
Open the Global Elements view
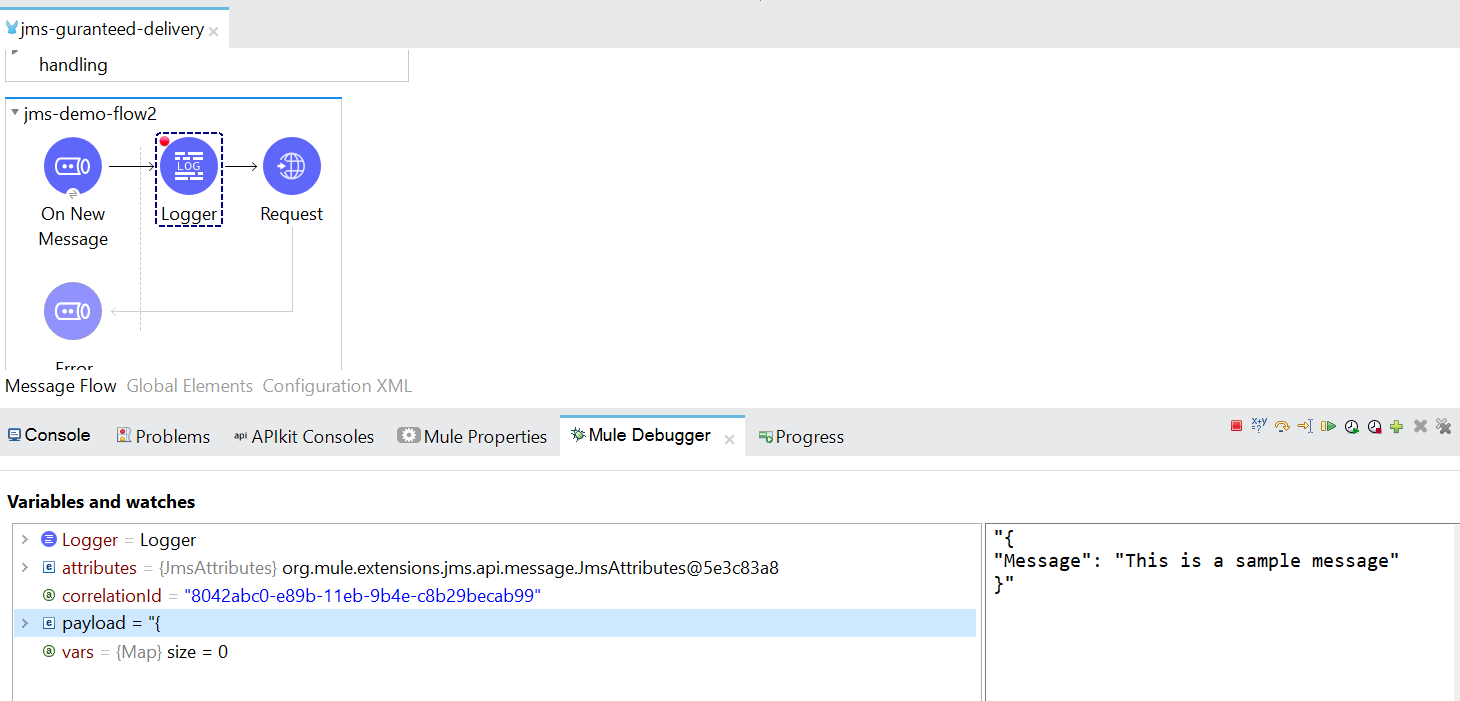(x=189, y=386)
